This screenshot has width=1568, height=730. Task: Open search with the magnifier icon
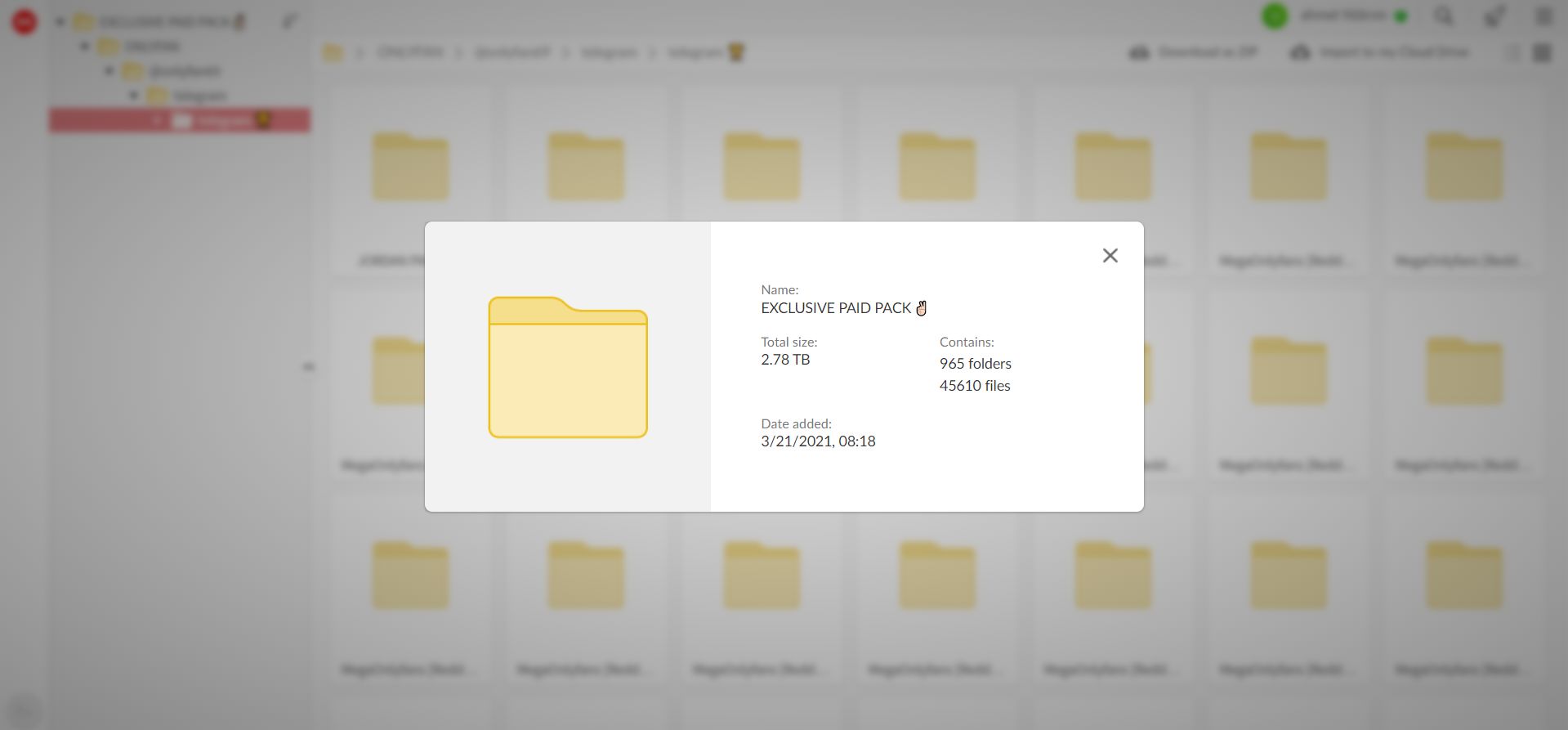(1444, 16)
